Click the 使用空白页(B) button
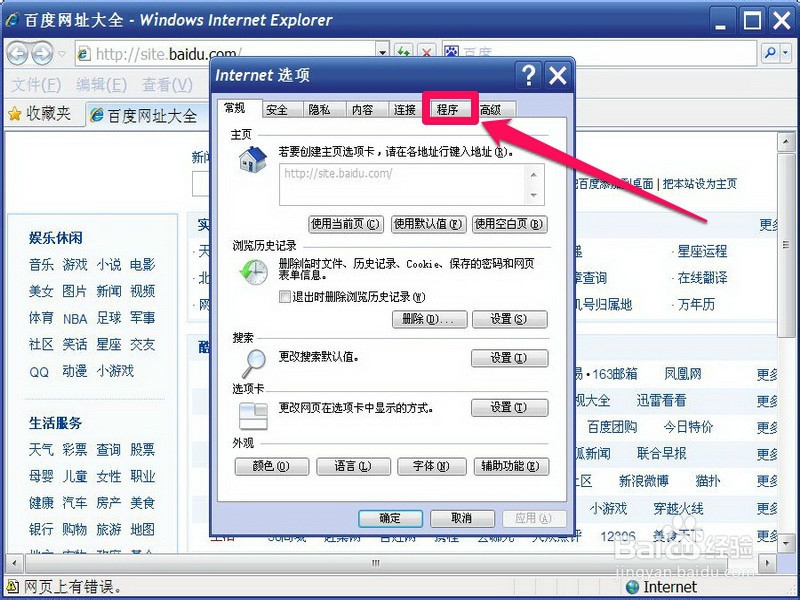Image resolution: width=800 pixels, height=600 pixels. [510, 224]
